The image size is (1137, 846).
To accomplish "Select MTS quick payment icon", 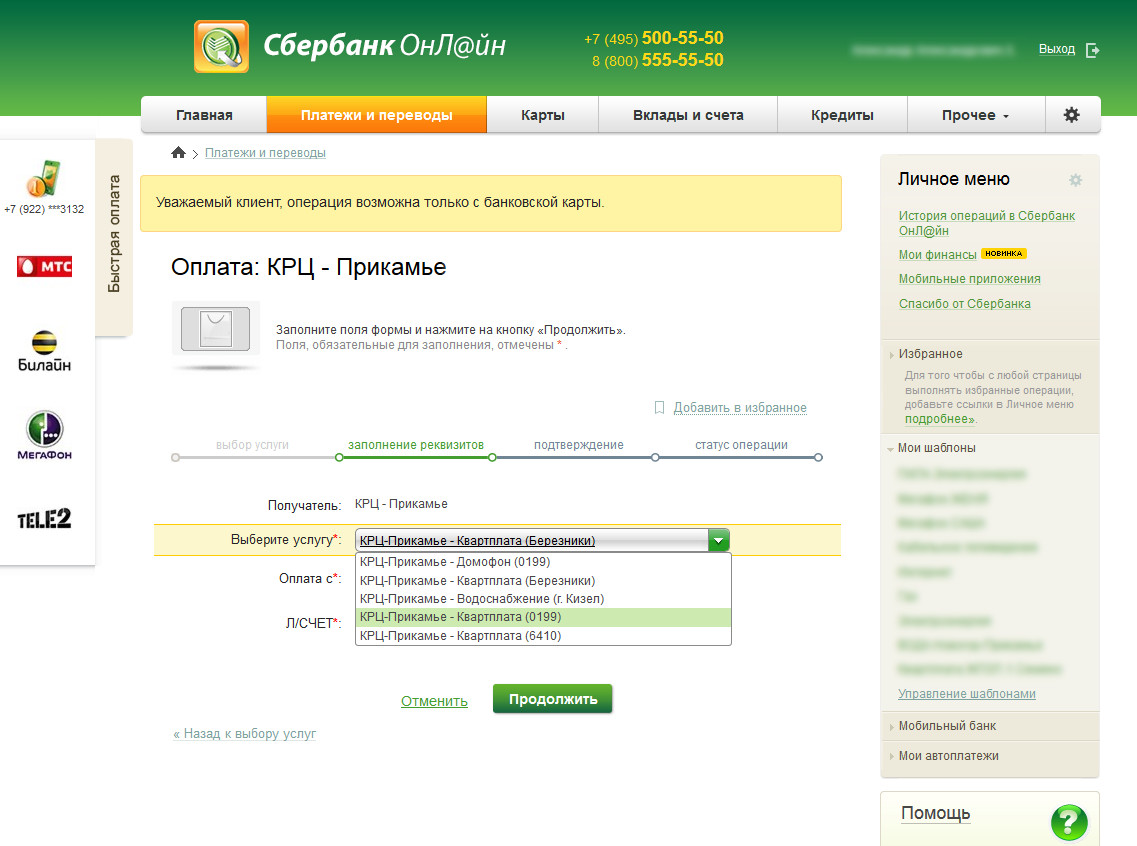I will 44,266.
